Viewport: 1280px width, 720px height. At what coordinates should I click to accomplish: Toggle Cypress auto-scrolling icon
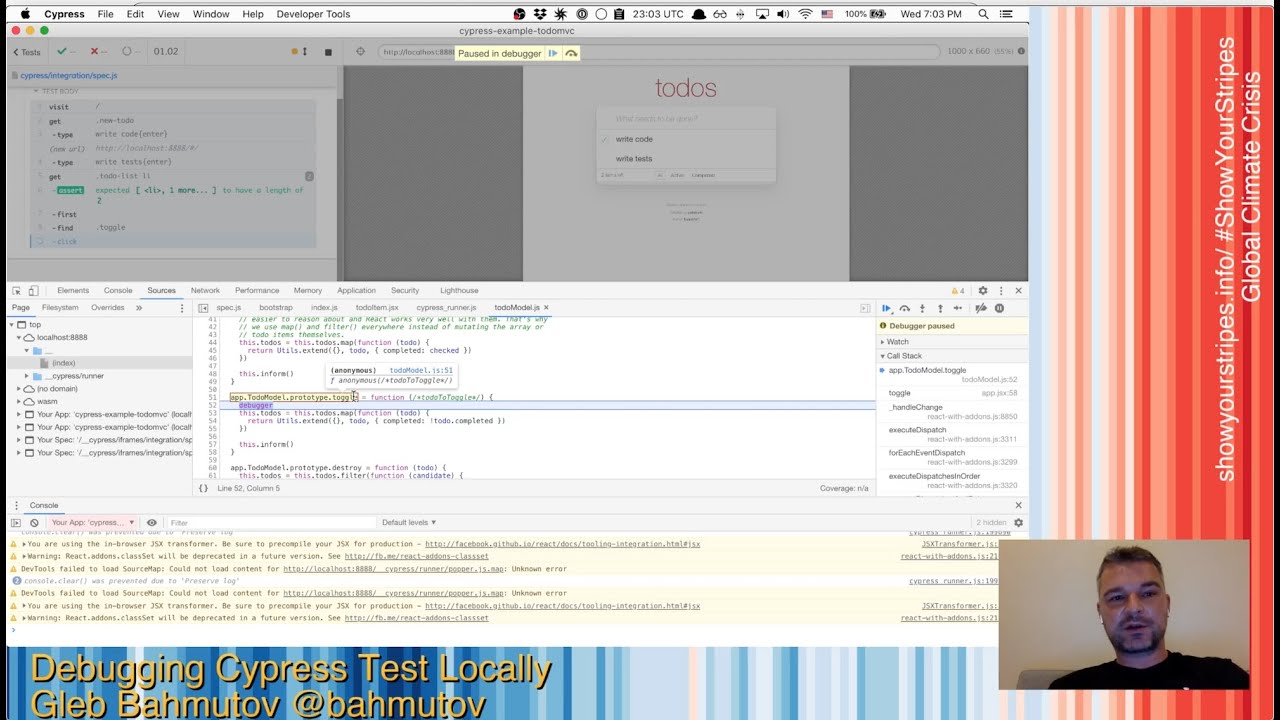299,51
